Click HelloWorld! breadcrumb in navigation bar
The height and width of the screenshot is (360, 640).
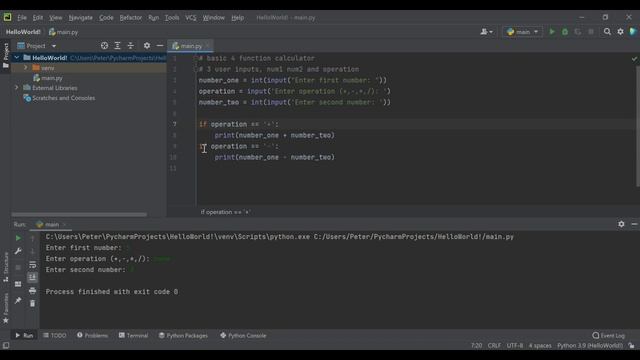pyautogui.click(x=23, y=32)
